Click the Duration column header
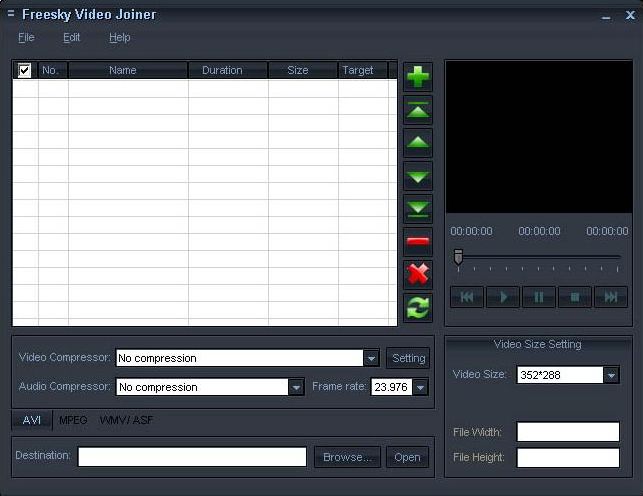Viewport: 643px width, 496px height. click(x=228, y=70)
